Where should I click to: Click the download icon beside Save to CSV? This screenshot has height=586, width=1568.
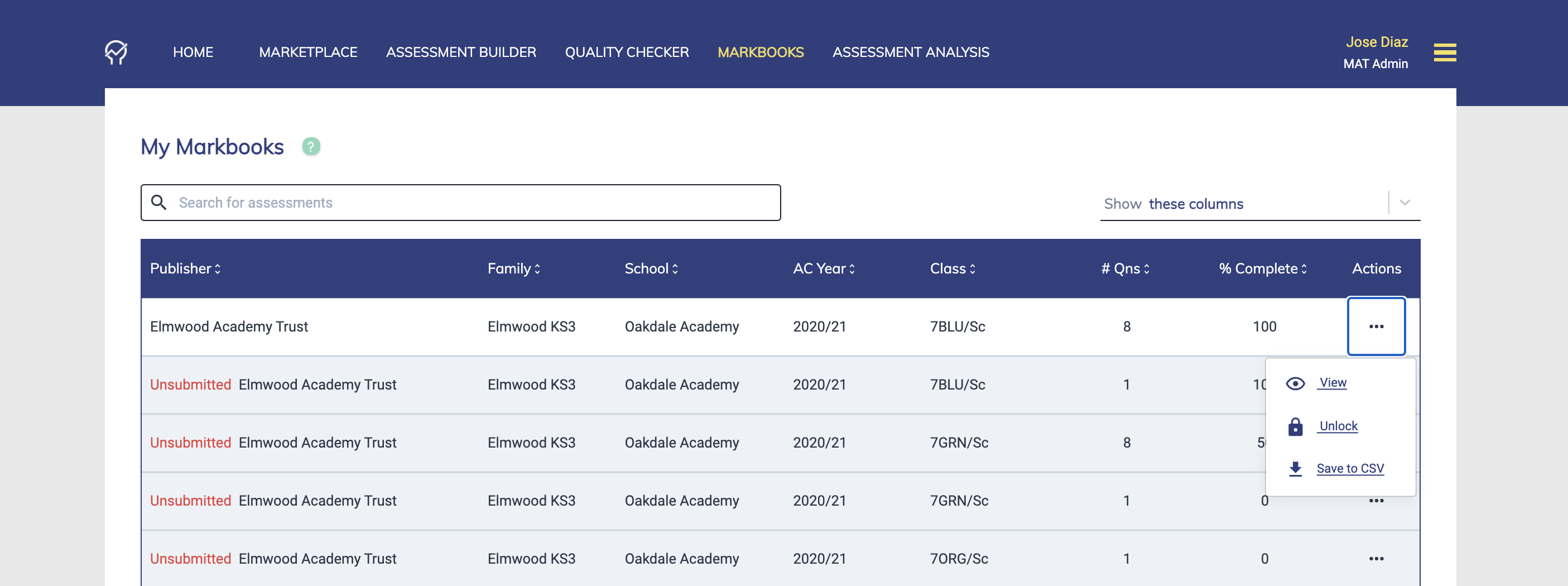click(x=1295, y=469)
